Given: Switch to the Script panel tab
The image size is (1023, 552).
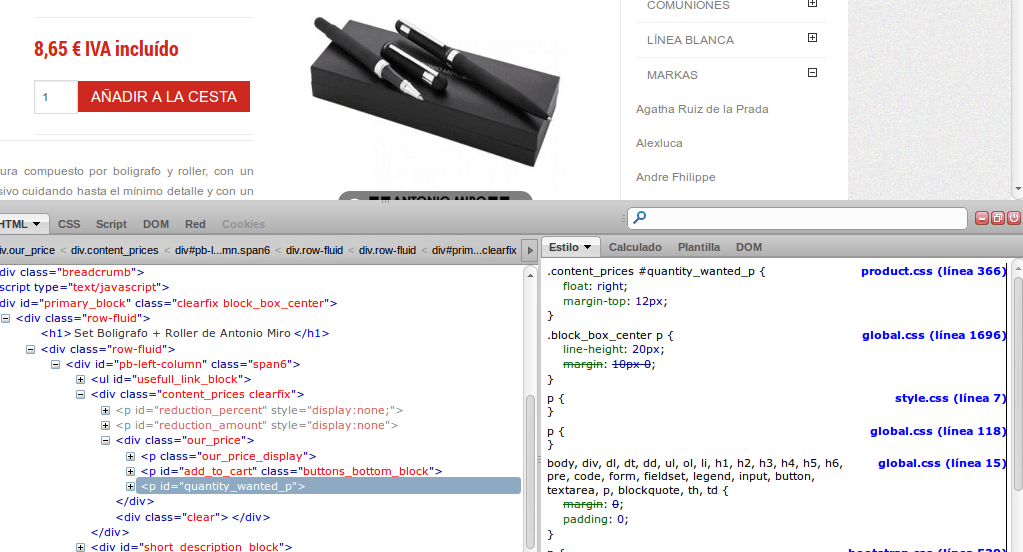Looking at the screenshot, I should pyautogui.click(x=111, y=224).
